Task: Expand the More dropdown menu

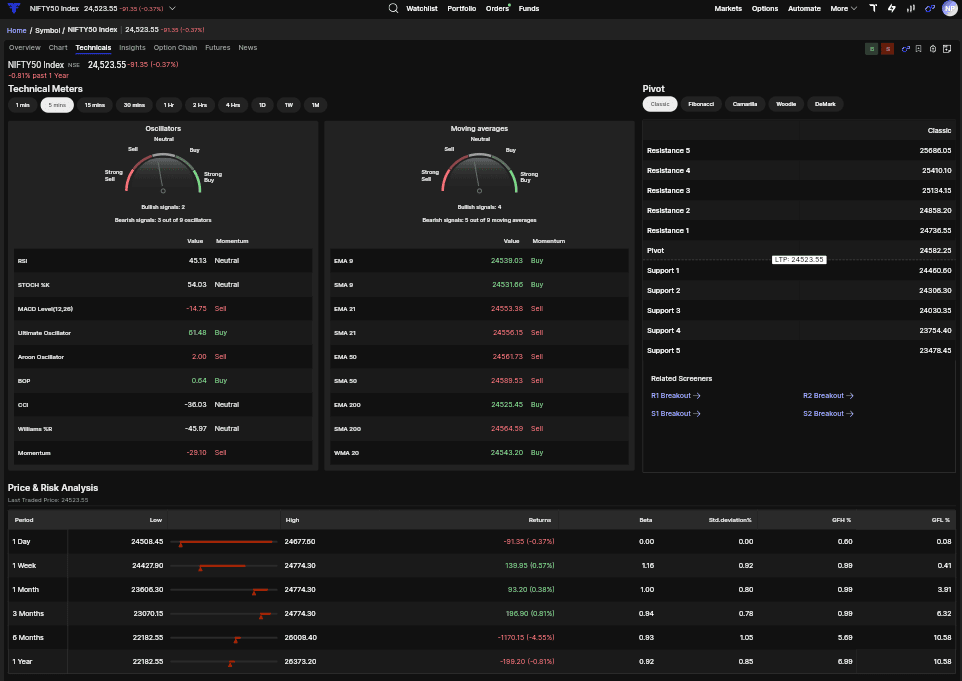Action: pyautogui.click(x=844, y=9)
